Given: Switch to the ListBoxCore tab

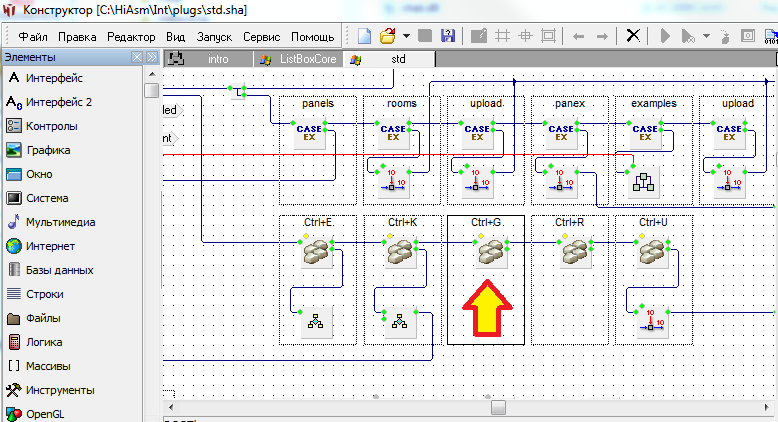Looking at the screenshot, I should (x=298, y=59).
